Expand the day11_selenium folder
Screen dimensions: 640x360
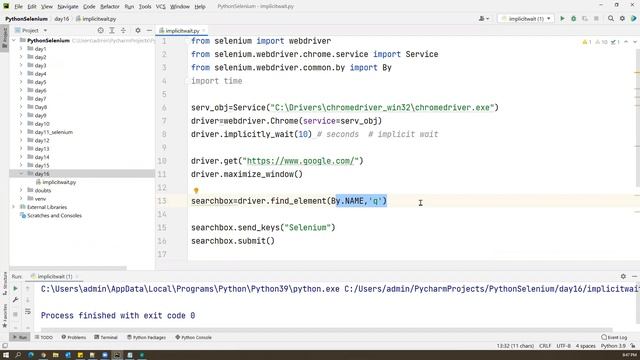pos(21,132)
